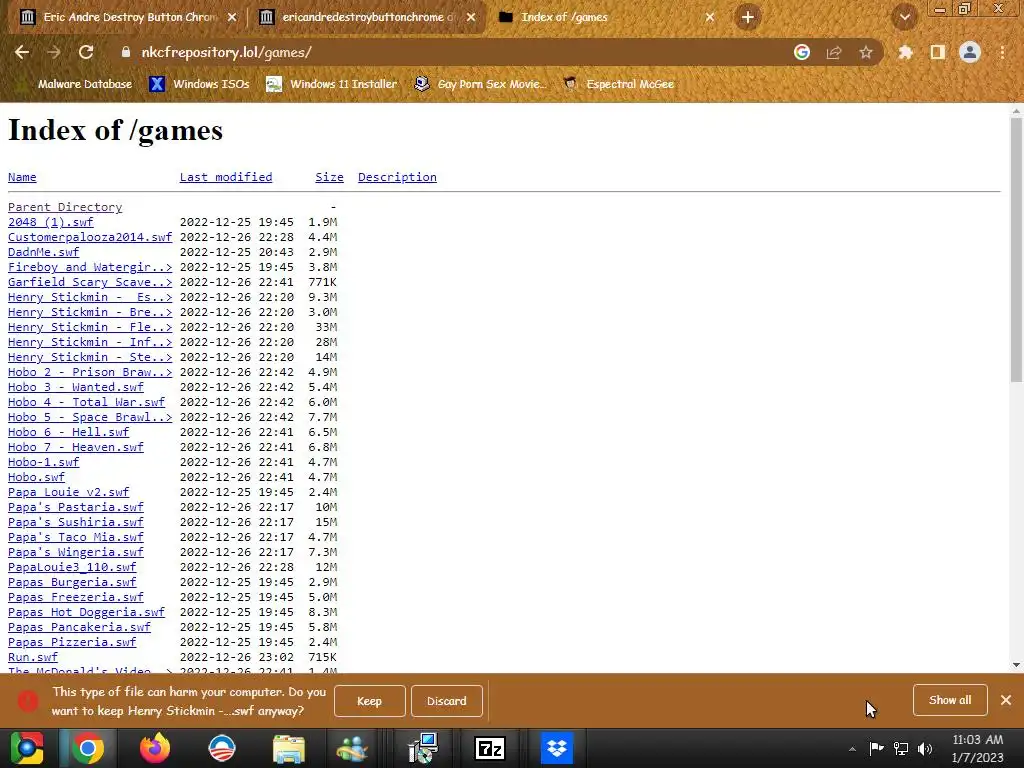Open Customerpalooza2014.swf link
Image resolution: width=1024 pixels, height=768 pixels.
(x=90, y=237)
